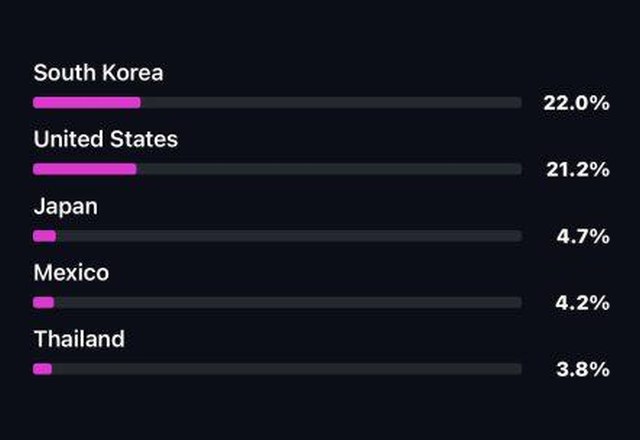Select the South Korea pink progress bar
Screen dimensions: 640x440
pyautogui.click(x=87, y=102)
